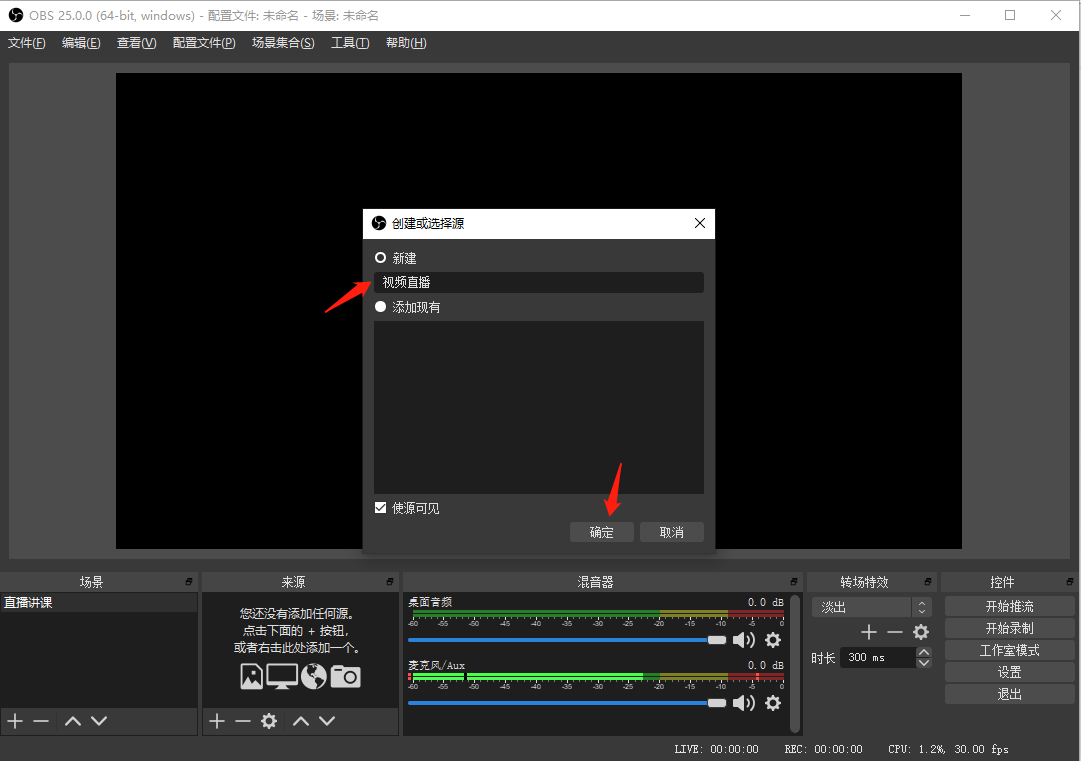Undock the Mixer panel float icon
The image size is (1081, 761).
[794, 582]
